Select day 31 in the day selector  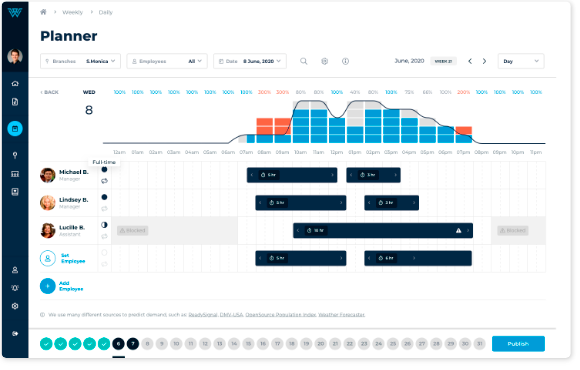[480, 344]
